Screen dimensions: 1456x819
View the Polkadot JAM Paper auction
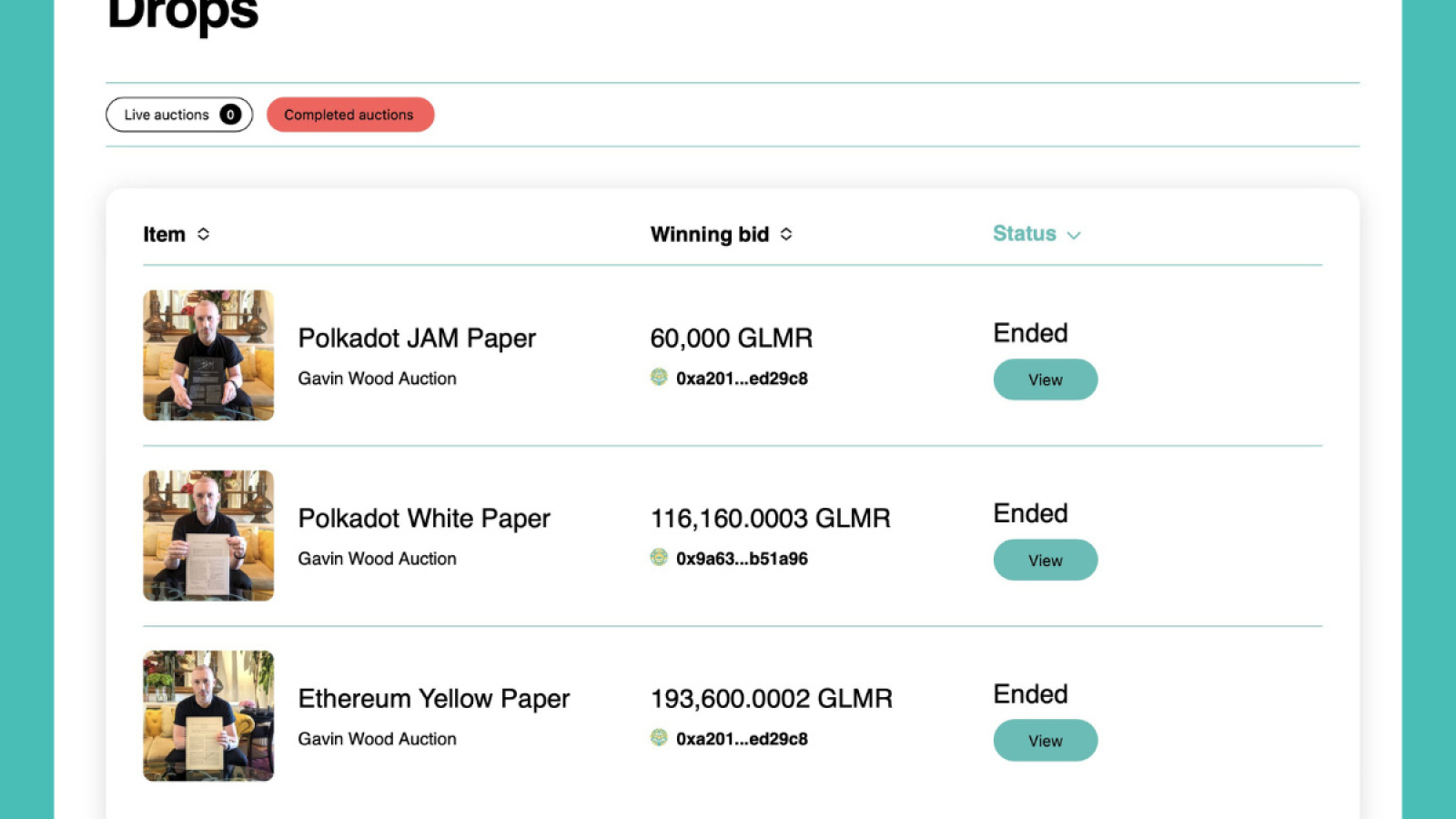tap(1046, 379)
